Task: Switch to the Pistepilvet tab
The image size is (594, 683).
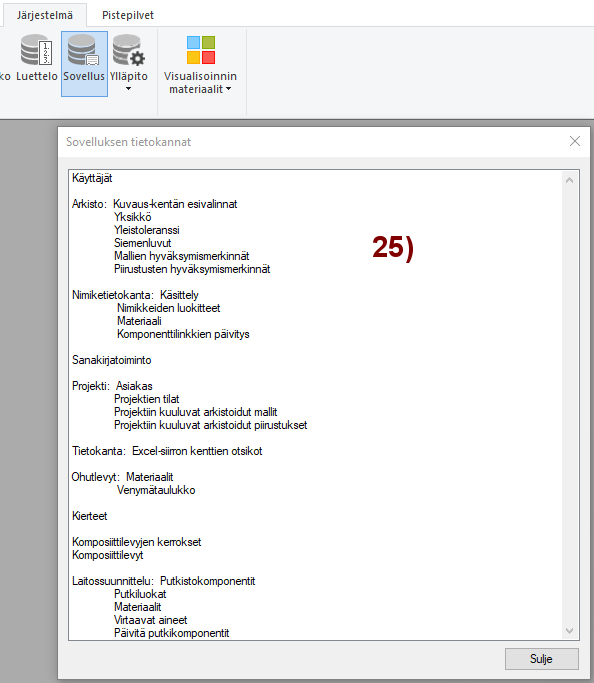Action: 128,15
